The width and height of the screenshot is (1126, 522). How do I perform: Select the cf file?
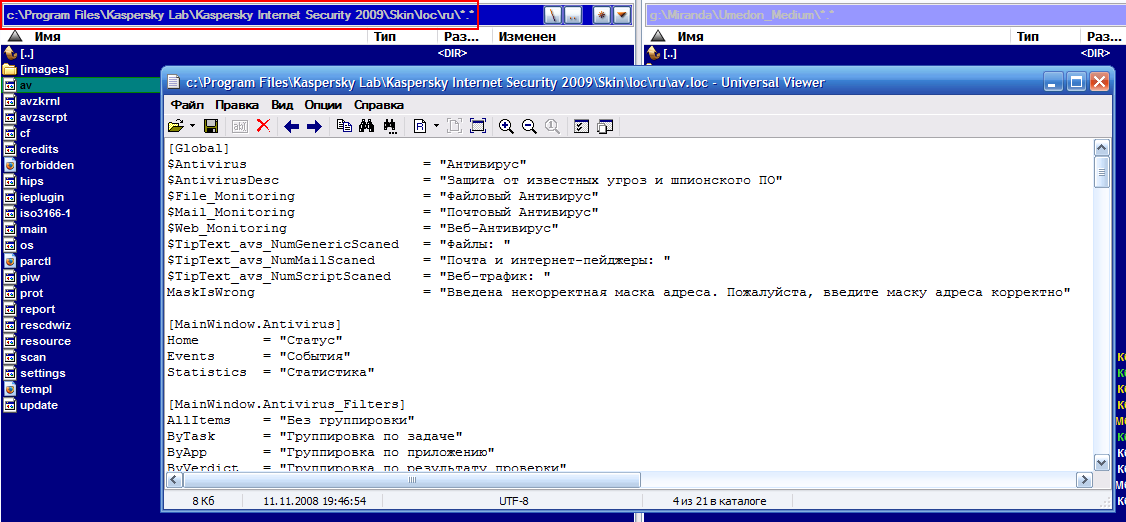pos(25,133)
